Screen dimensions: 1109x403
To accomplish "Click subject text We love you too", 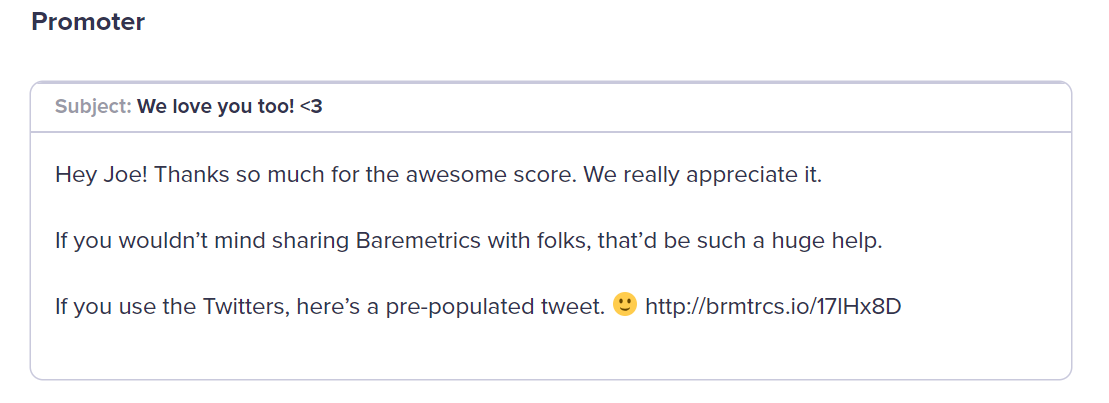I will tap(216, 107).
